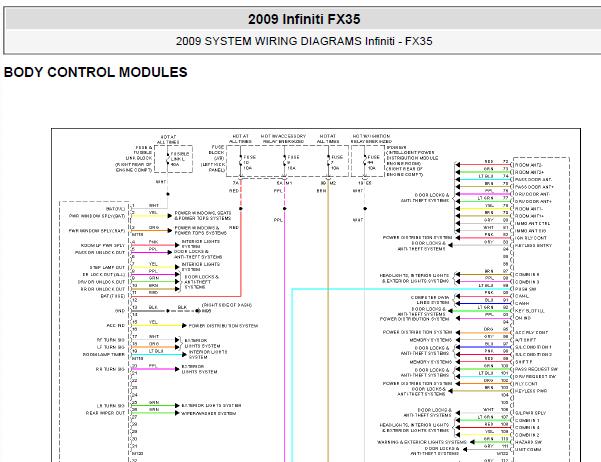The height and width of the screenshot is (462, 601).
Task: Click the 'REAR WIPER OUT' pin label
Action: pyautogui.click(x=105, y=413)
